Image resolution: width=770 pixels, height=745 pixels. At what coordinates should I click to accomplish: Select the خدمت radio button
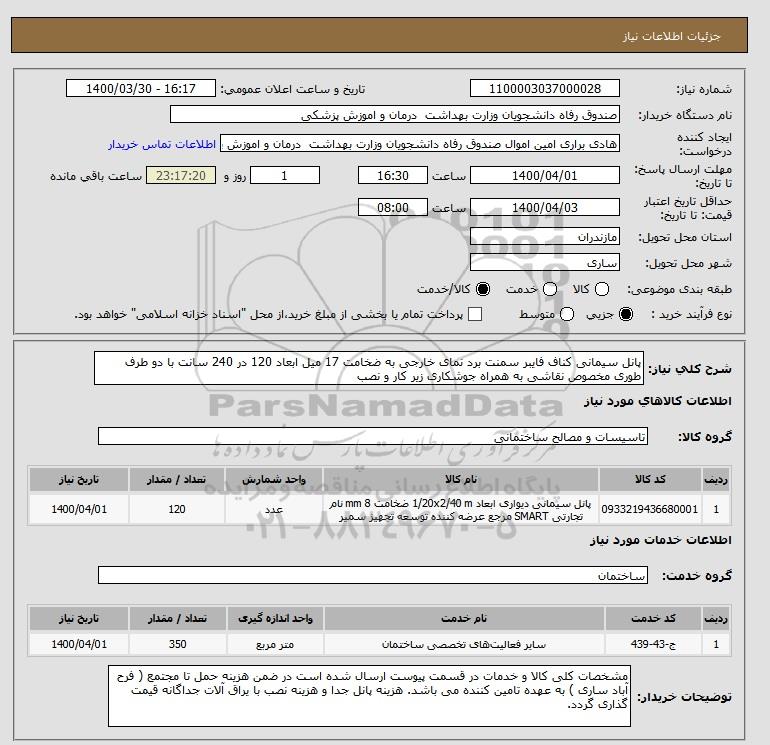pos(550,289)
